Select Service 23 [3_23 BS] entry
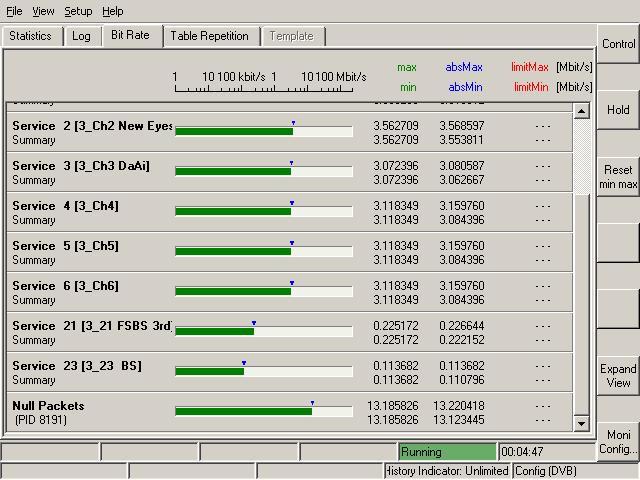This screenshot has width=640, height=480. [76, 366]
